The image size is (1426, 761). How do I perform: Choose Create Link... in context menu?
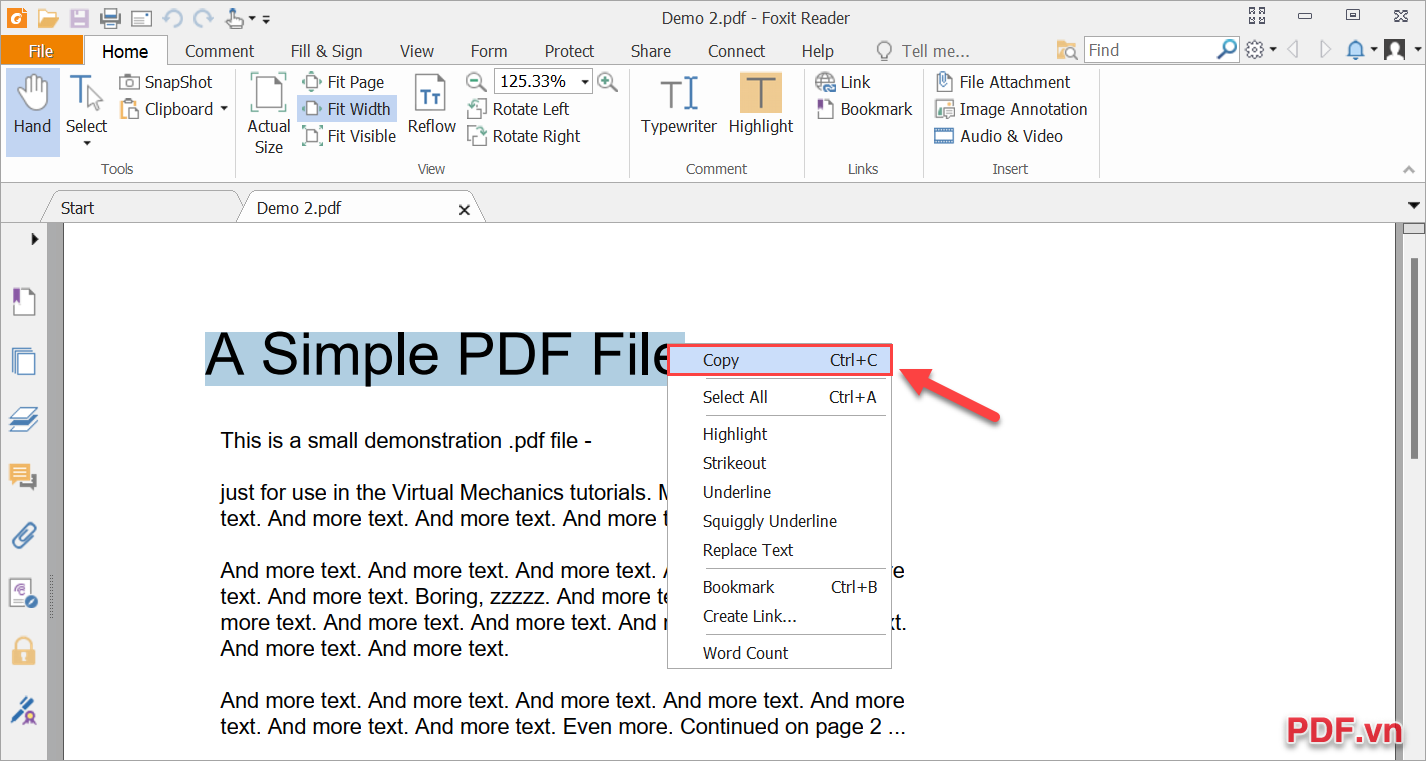click(x=779, y=616)
